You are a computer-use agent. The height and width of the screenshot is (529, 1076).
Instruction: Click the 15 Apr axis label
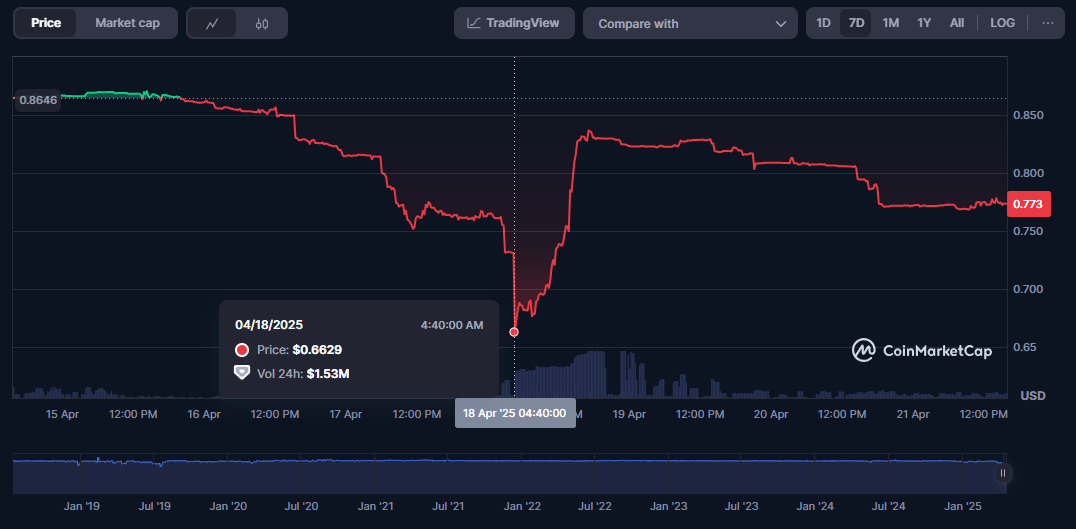(62, 414)
